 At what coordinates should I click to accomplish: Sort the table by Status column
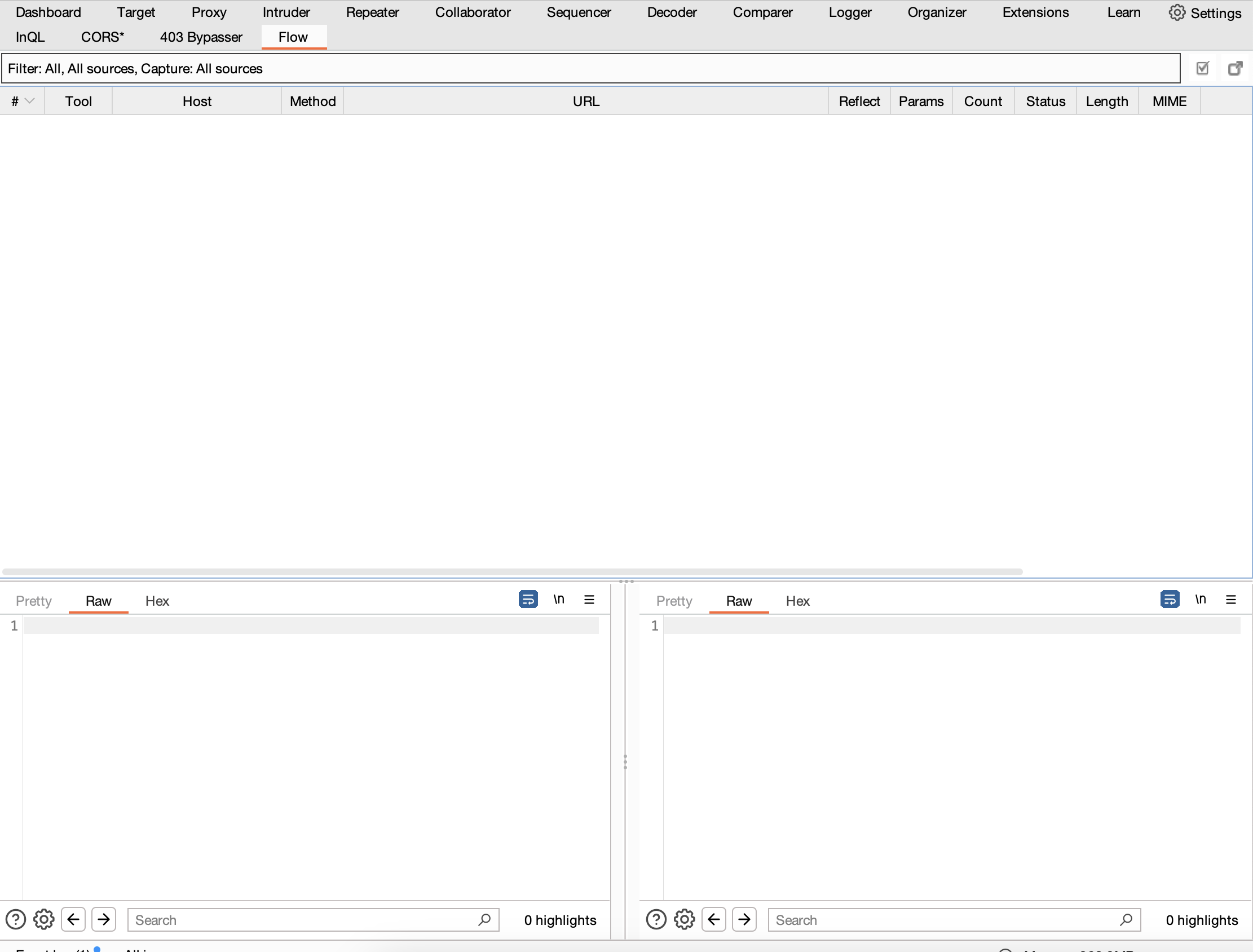coord(1045,102)
